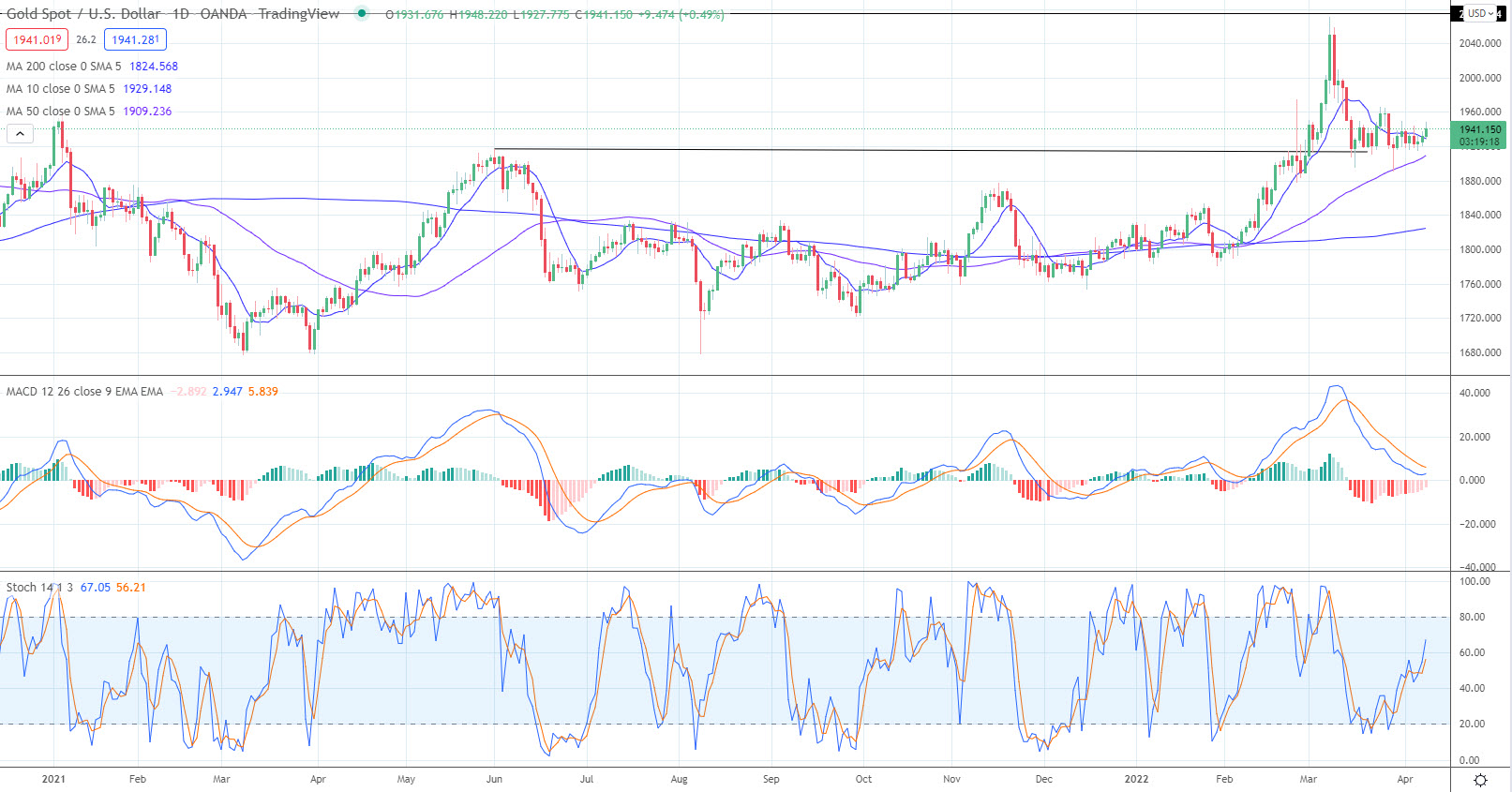
Task: Click the Stoch value 56.21
Action: (x=131, y=588)
